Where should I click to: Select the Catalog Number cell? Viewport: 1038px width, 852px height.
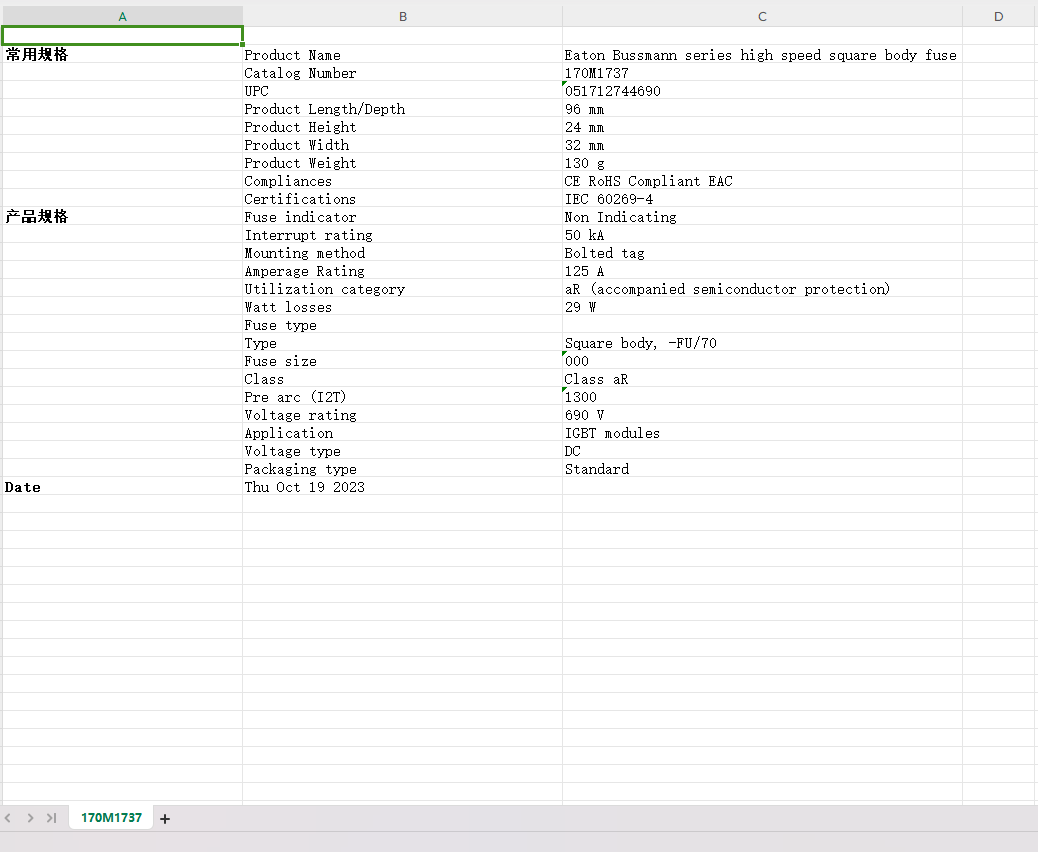point(402,72)
